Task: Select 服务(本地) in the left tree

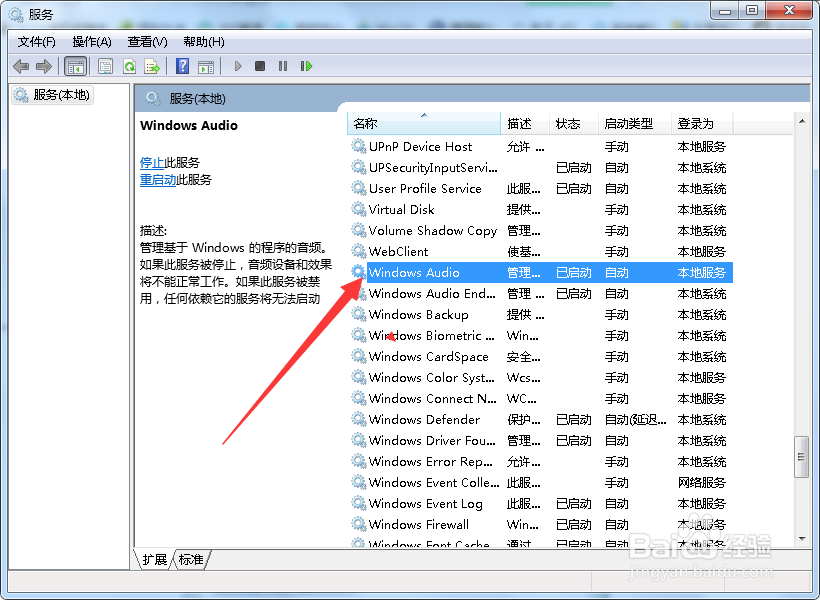Action: (x=52, y=95)
